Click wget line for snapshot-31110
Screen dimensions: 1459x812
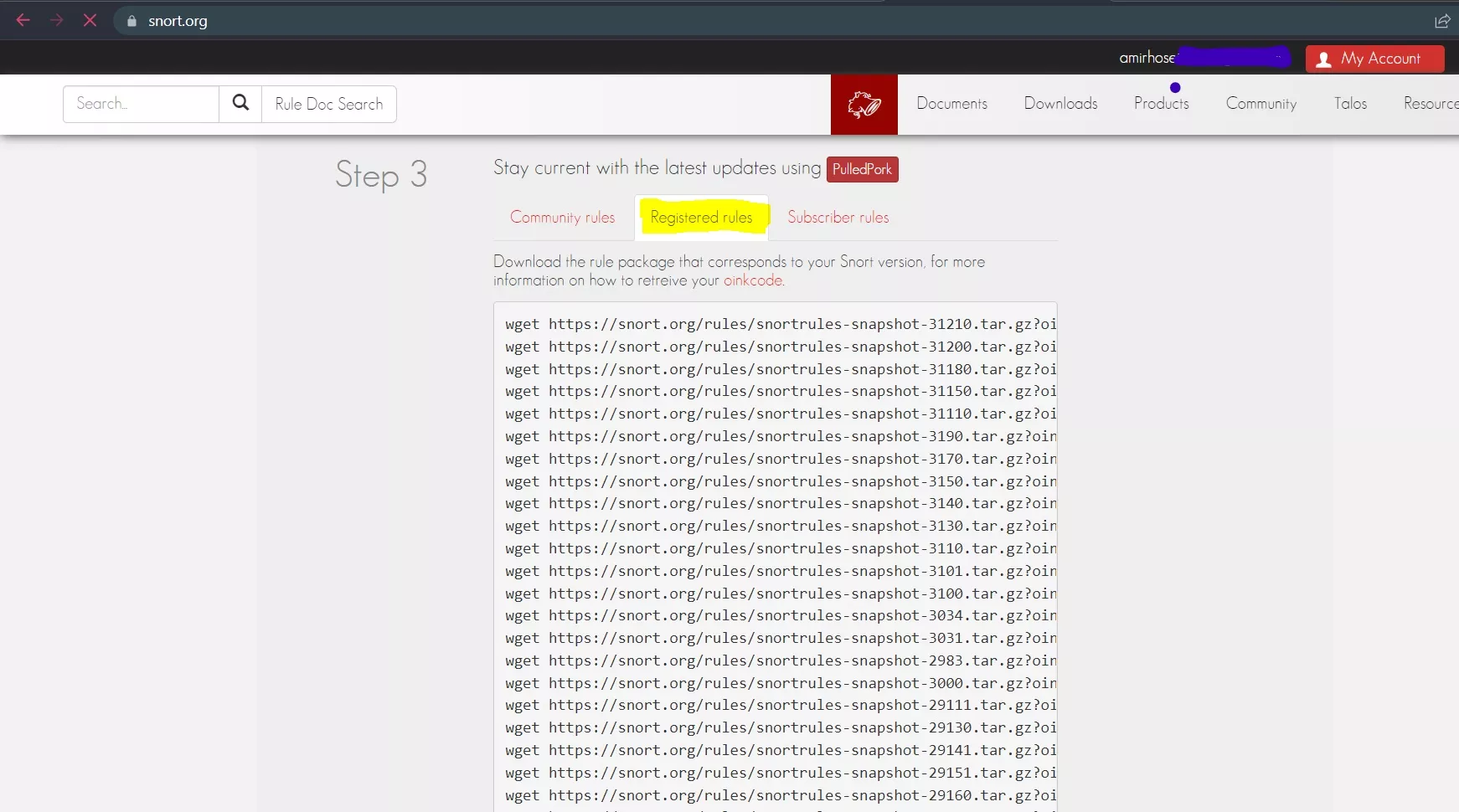pyautogui.click(x=781, y=414)
